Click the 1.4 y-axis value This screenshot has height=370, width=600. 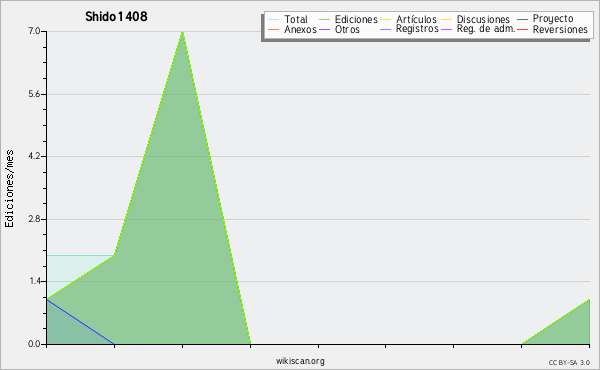click(x=35, y=281)
